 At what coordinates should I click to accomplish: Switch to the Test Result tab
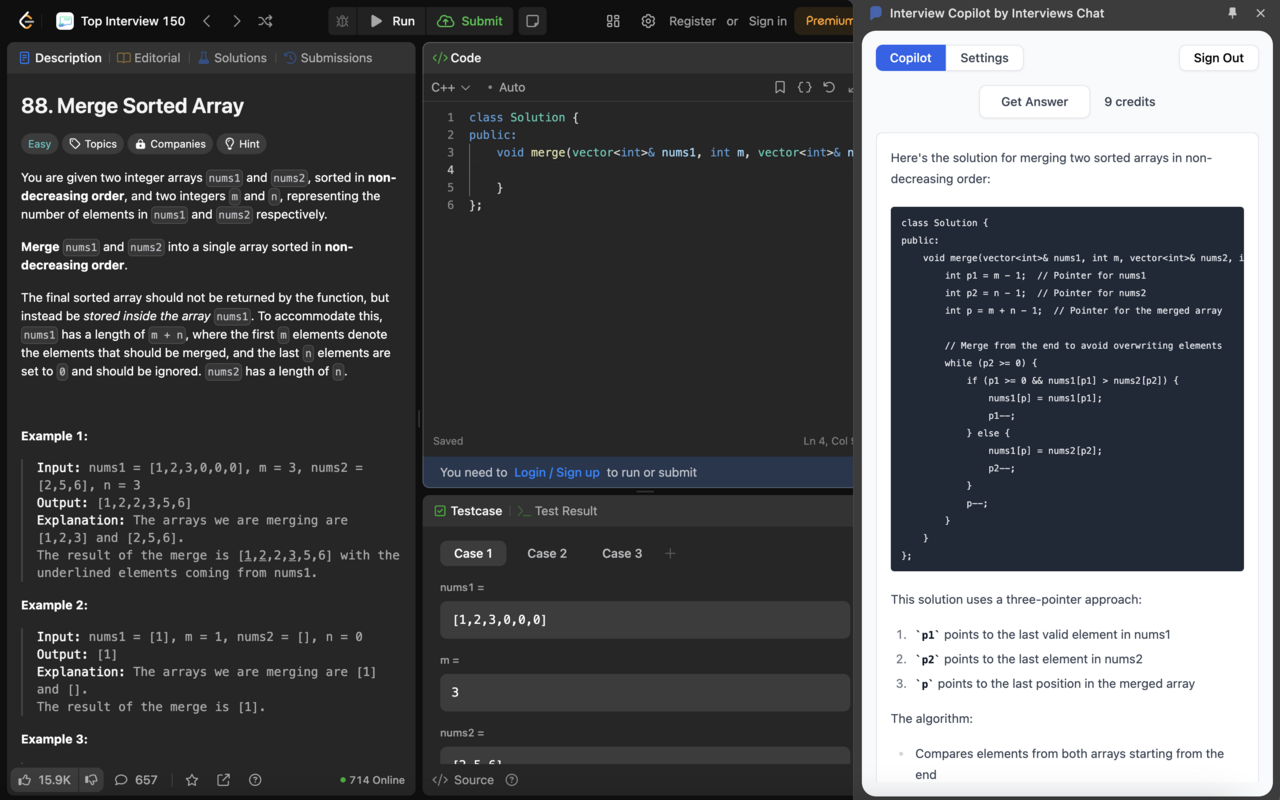pyautogui.click(x=557, y=511)
